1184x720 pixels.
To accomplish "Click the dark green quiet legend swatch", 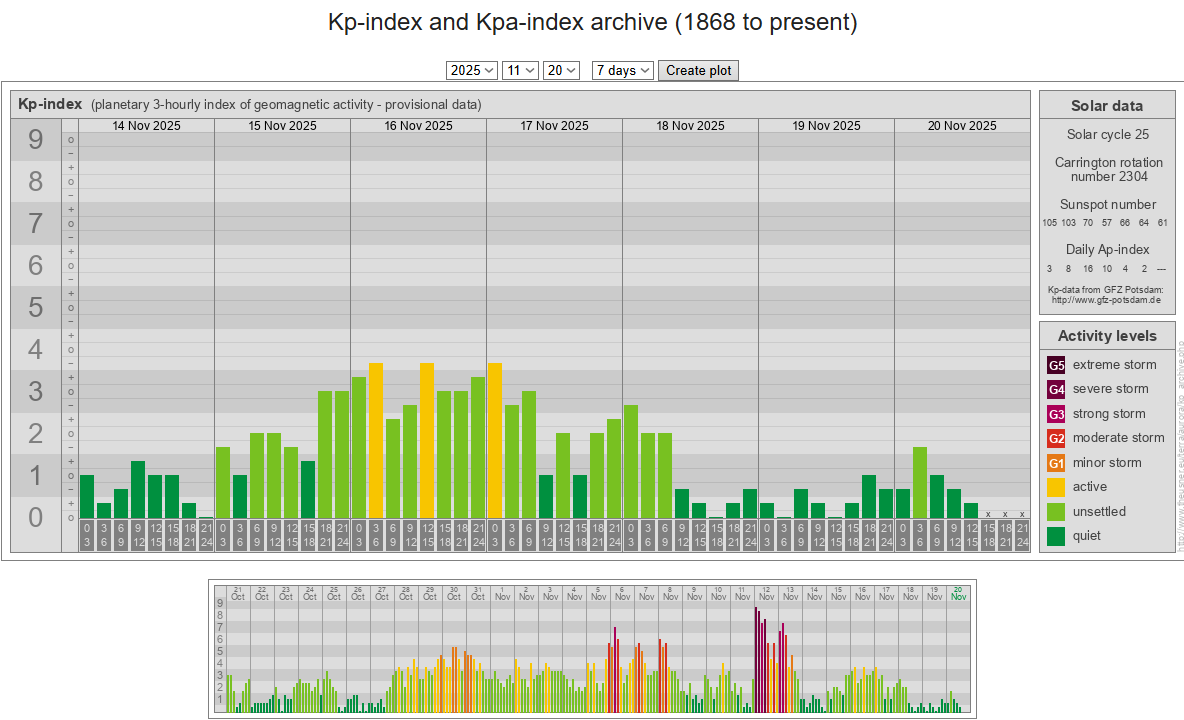I will tap(1056, 536).
